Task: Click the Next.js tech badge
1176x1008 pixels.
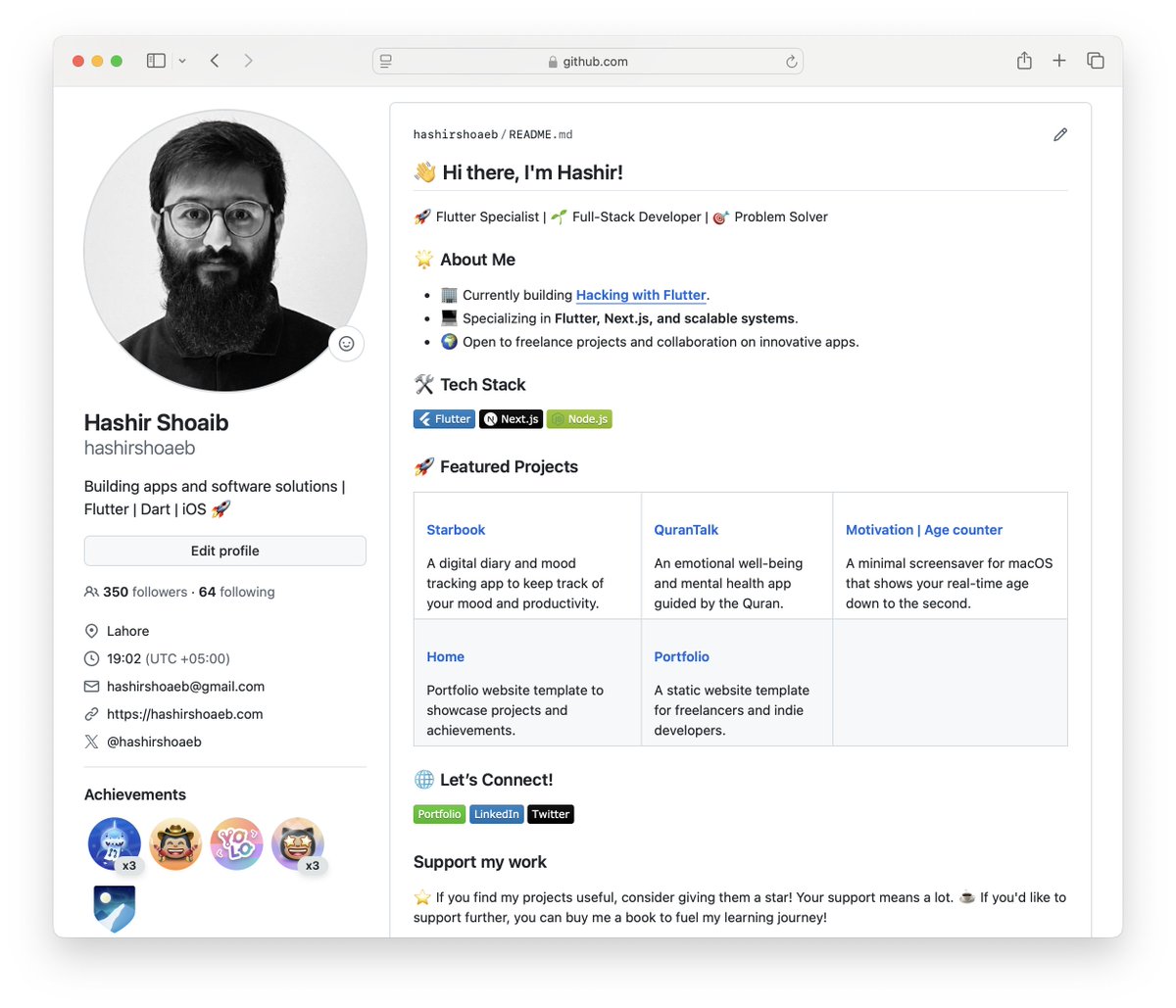Action: [x=511, y=419]
